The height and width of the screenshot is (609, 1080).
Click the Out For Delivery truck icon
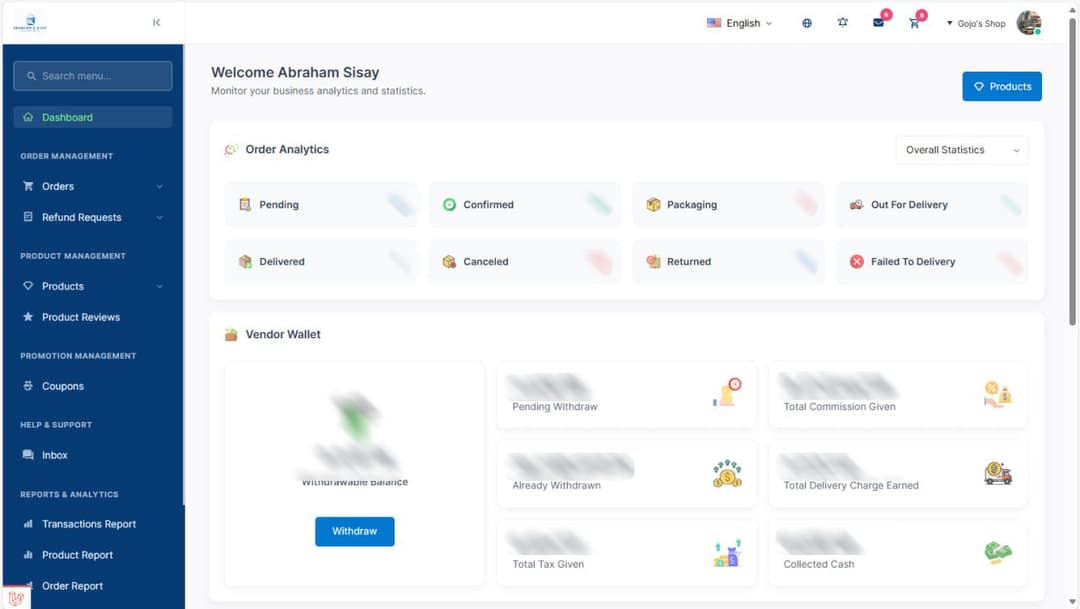pyautogui.click(x=856, y=204)
